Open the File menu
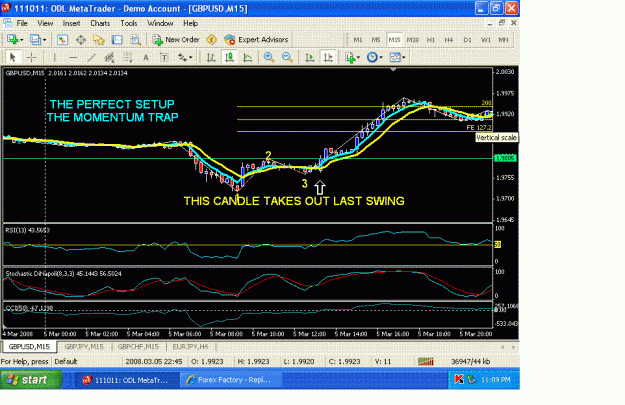Screen dimensions: 625x405 tap(22, 23)
